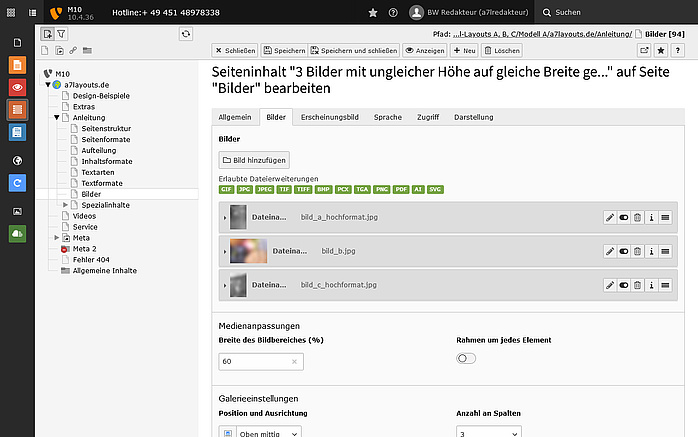Expand the Spezialinhalte tree node
This screenshot has width=698, height=437.
click(65, 205)
